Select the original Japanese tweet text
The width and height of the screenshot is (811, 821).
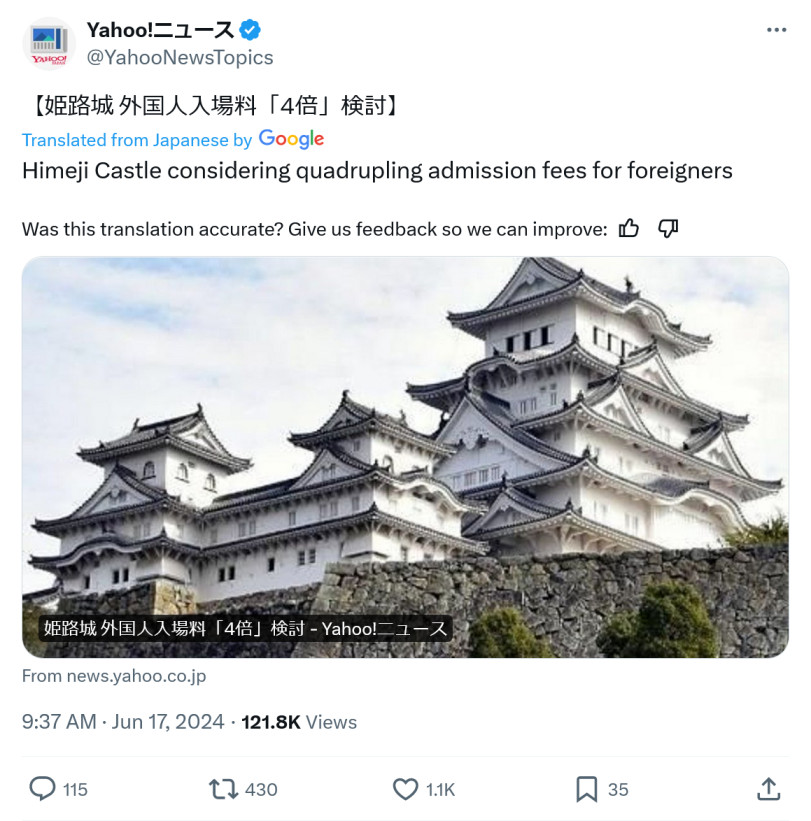[215, 106]
